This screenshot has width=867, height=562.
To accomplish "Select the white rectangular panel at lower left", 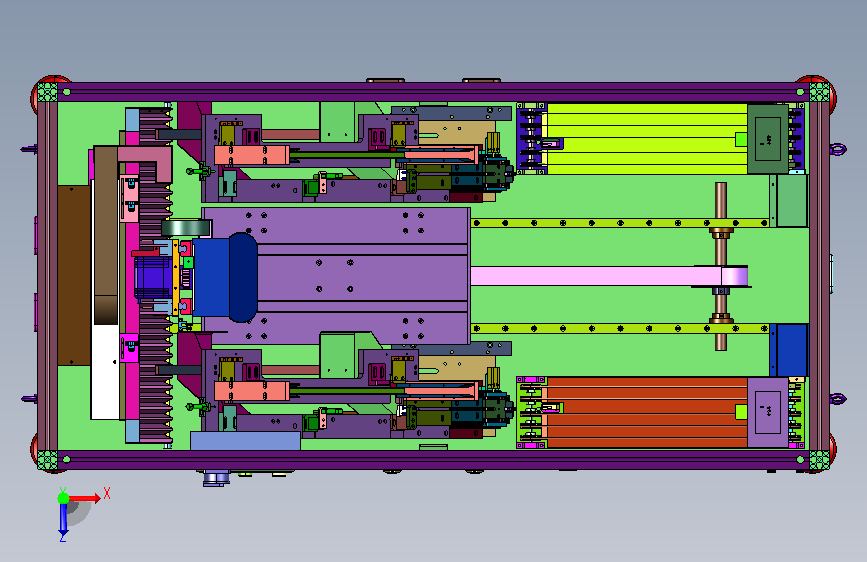I will tap(105, 372).
